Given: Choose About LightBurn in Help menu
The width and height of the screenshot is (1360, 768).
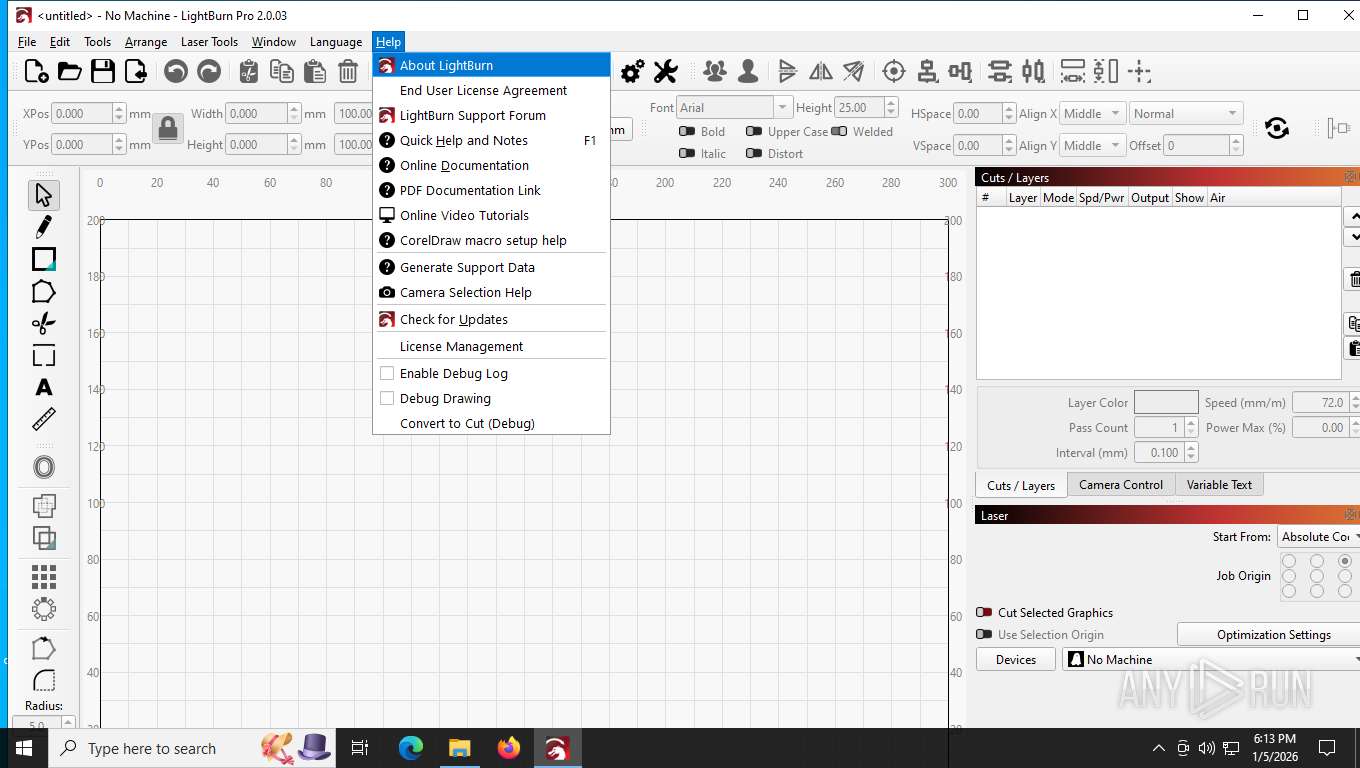Looking at the screenshot, I should click(491, 65).
